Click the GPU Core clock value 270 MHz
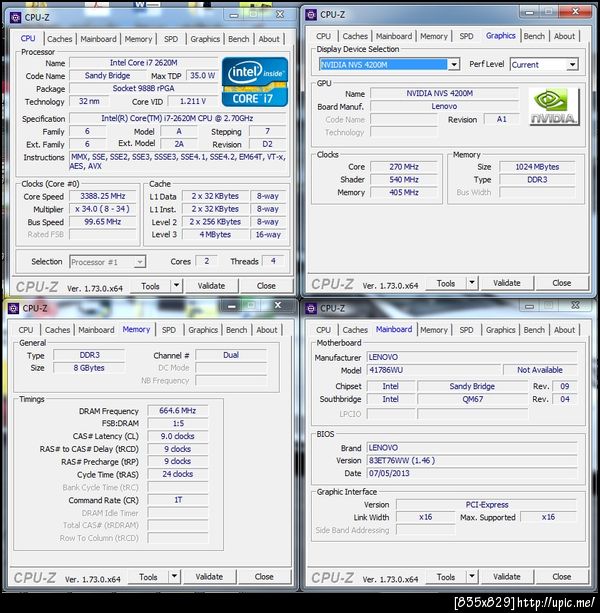This screenshot has width=600, height=613. [404, 167]
